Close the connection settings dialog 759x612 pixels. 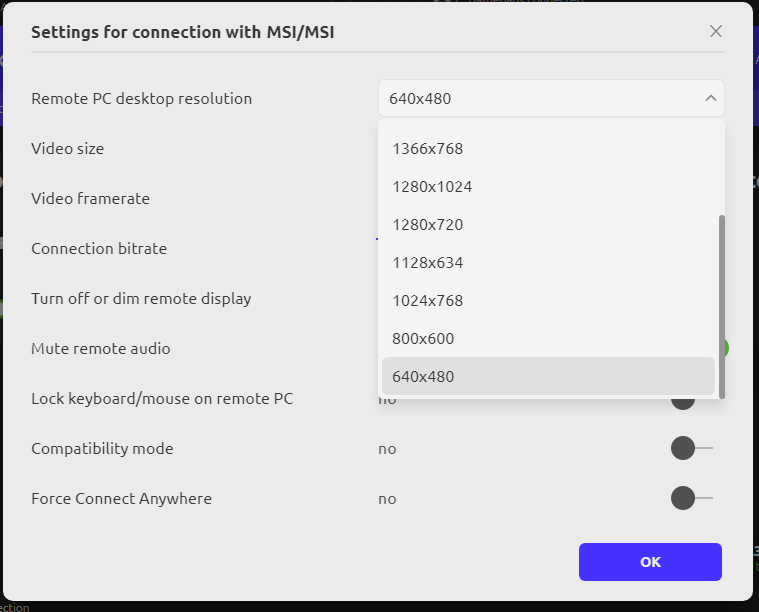click(x=715, y=31)
